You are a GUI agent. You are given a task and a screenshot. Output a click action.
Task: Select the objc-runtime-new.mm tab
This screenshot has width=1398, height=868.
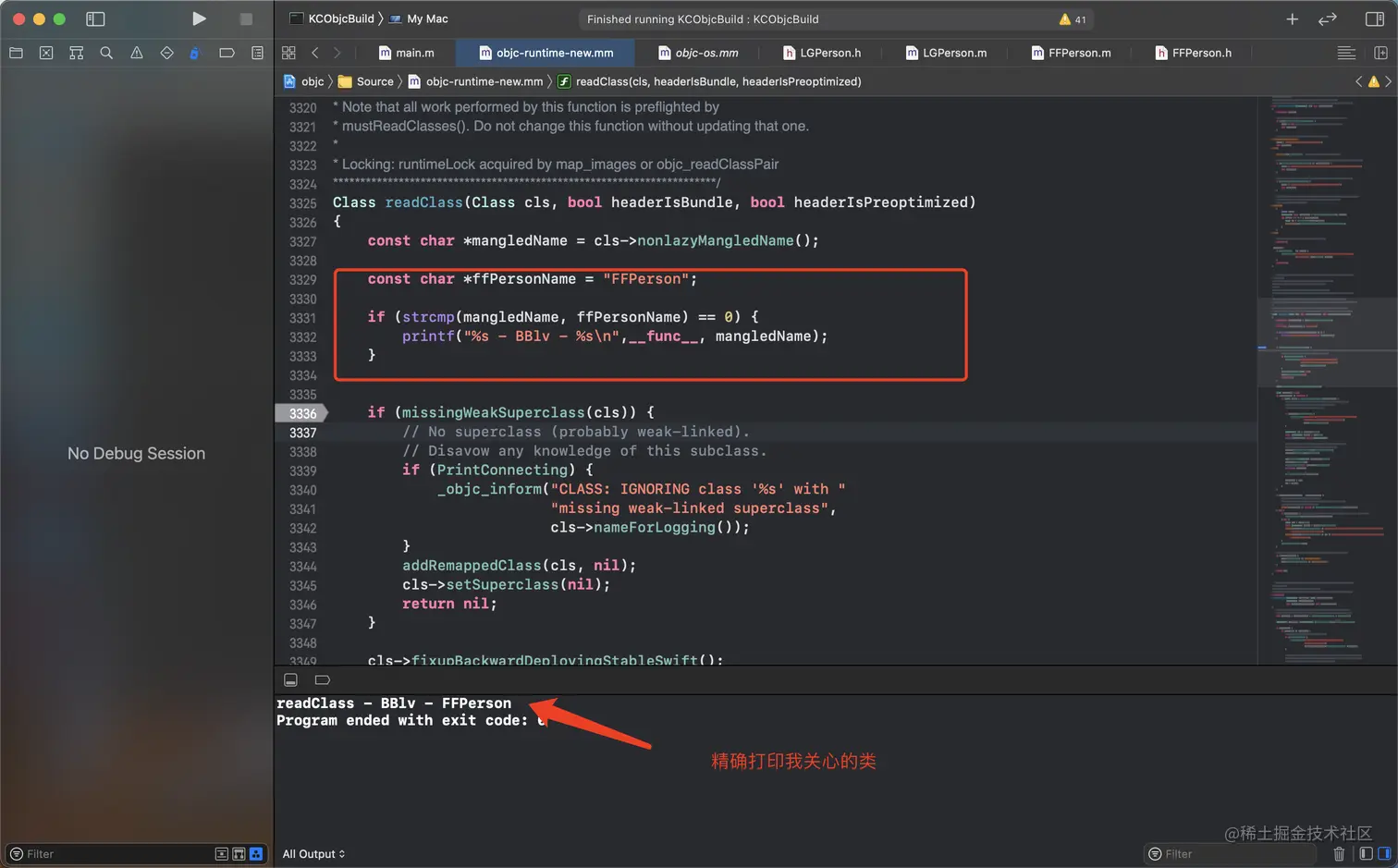click(546, 53)
